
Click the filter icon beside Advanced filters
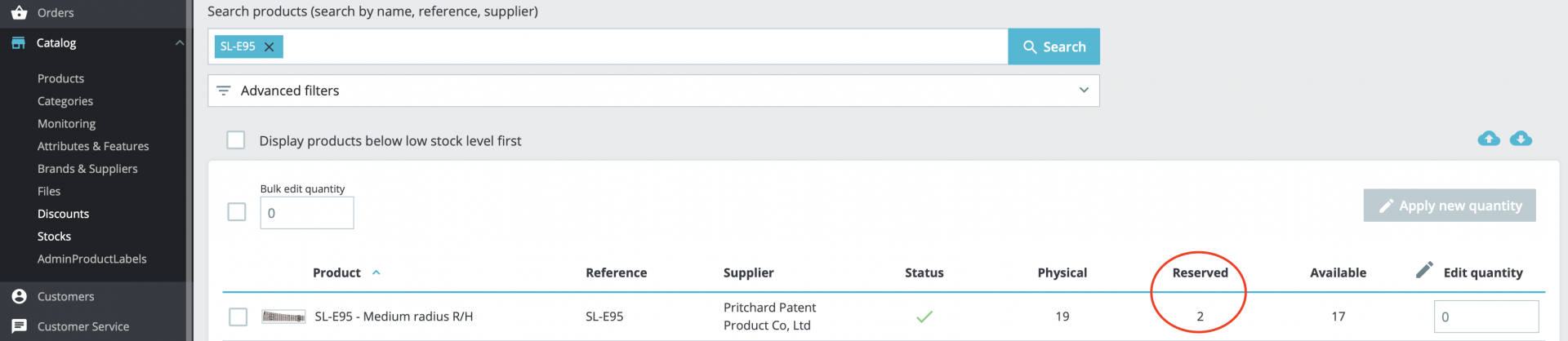point(224,91)
